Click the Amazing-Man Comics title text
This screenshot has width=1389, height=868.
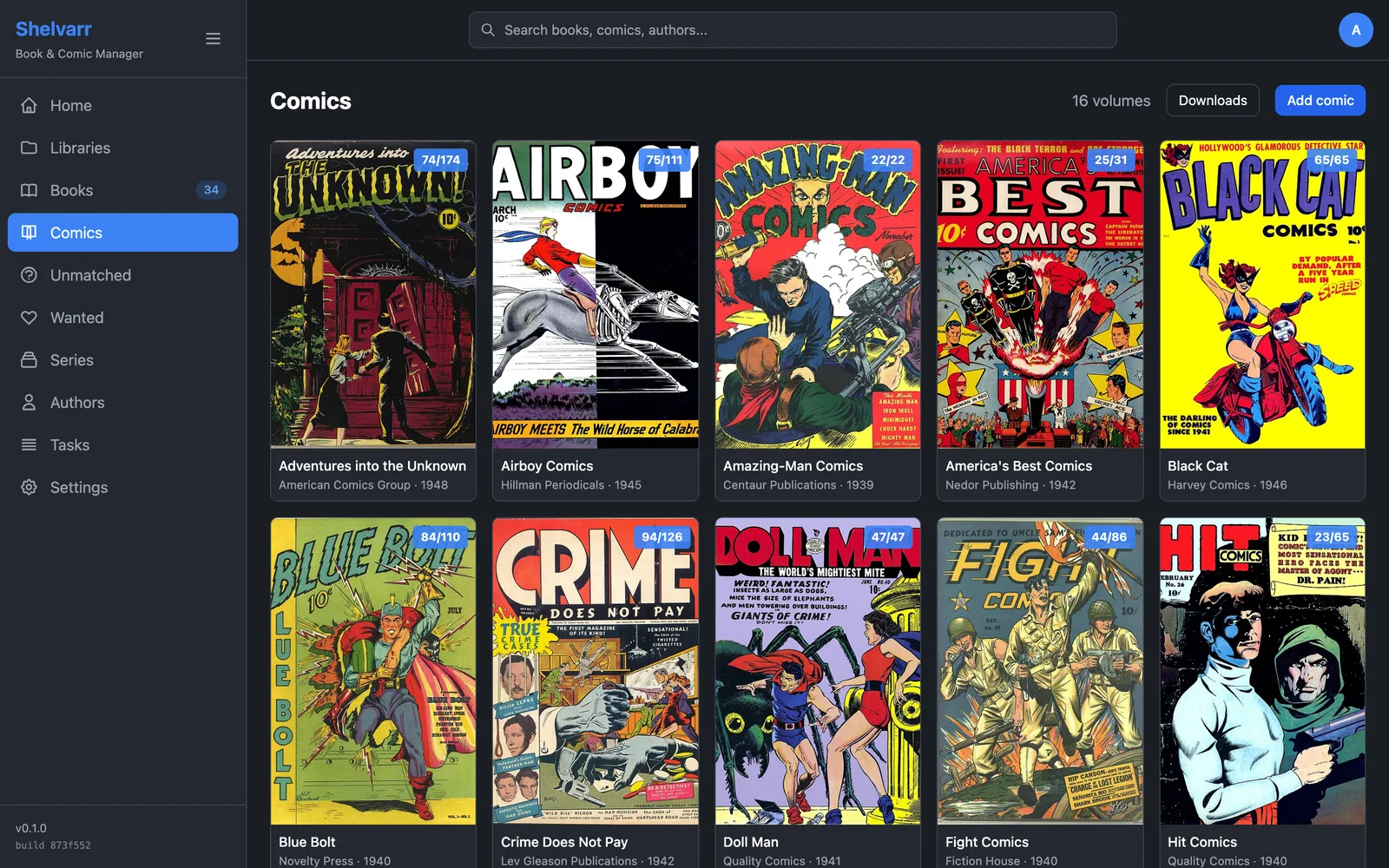point(793,466)
